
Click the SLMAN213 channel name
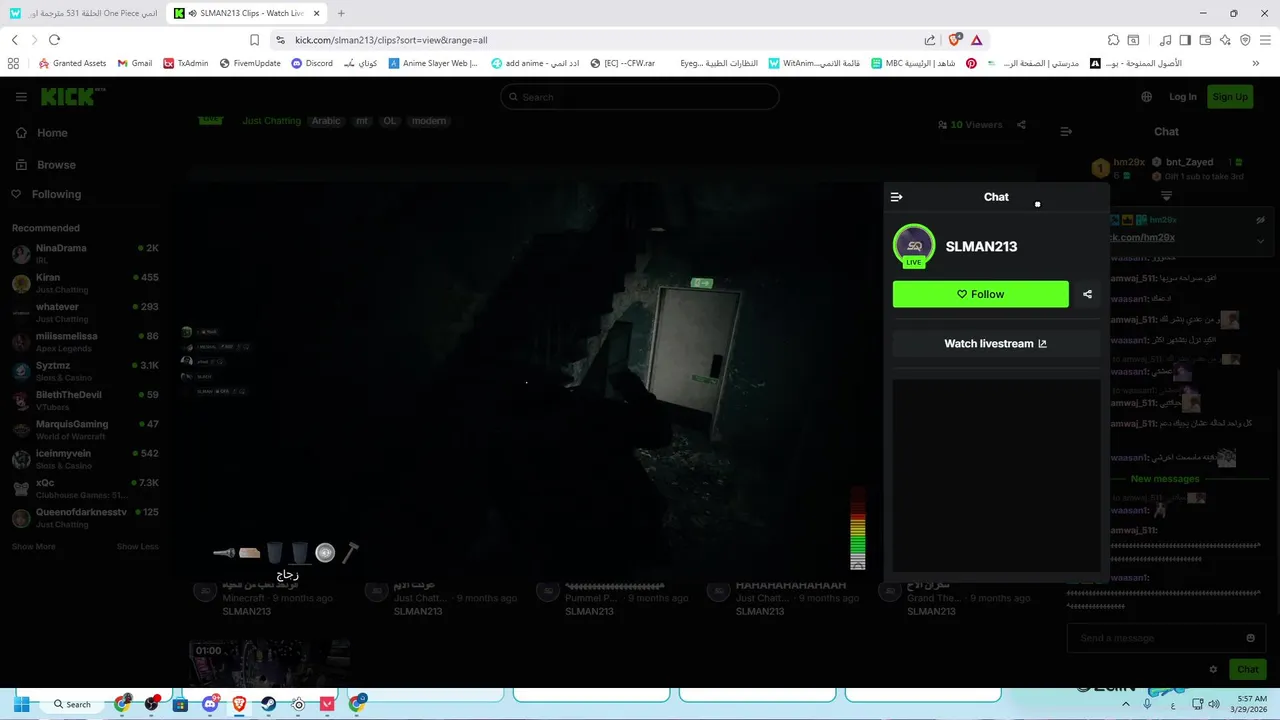pos(981,246)
